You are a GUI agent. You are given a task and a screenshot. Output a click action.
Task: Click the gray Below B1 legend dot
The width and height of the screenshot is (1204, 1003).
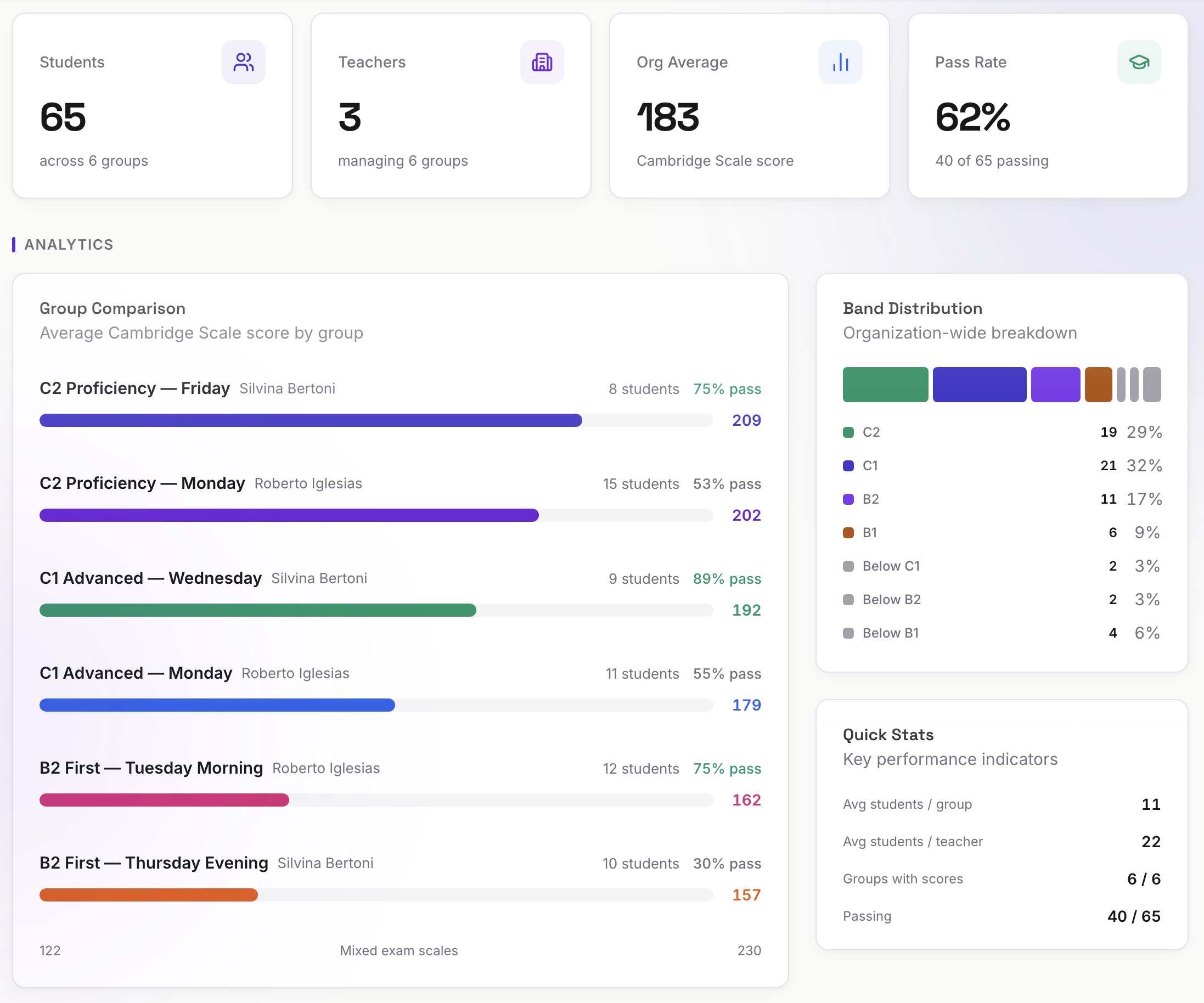click(x=848, y=633)
